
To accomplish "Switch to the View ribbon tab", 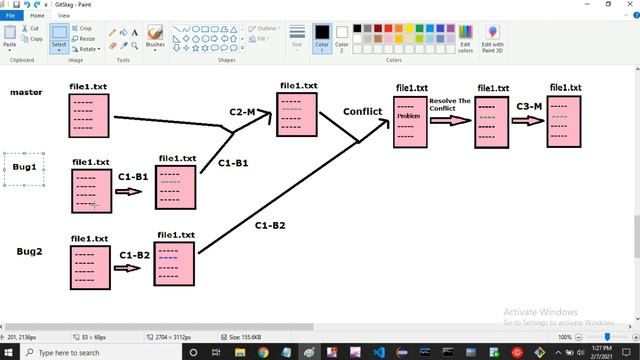I will [x=64, y=16].
